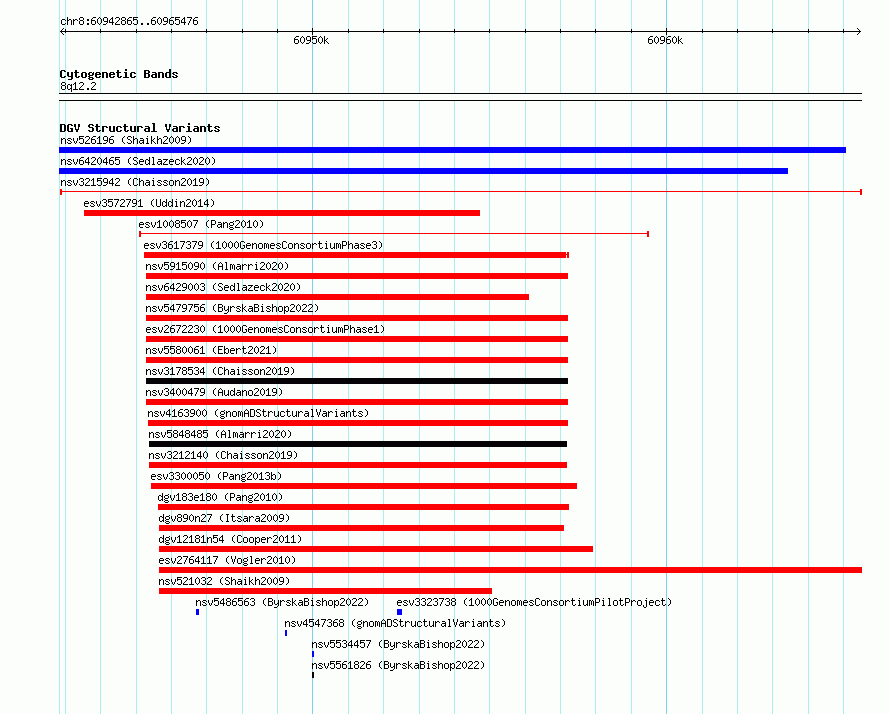
Task: Open nsv5580061 (Ebert2021) label
Action: click(x=211, y=350)
